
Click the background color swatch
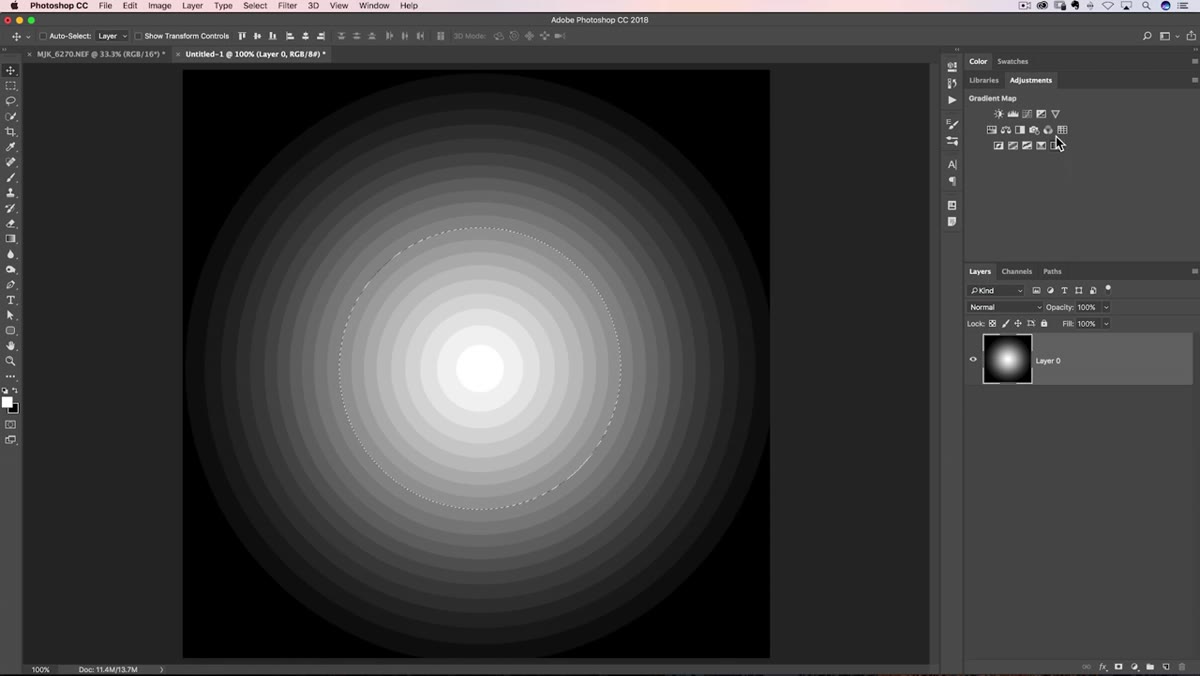pos(14,408)
